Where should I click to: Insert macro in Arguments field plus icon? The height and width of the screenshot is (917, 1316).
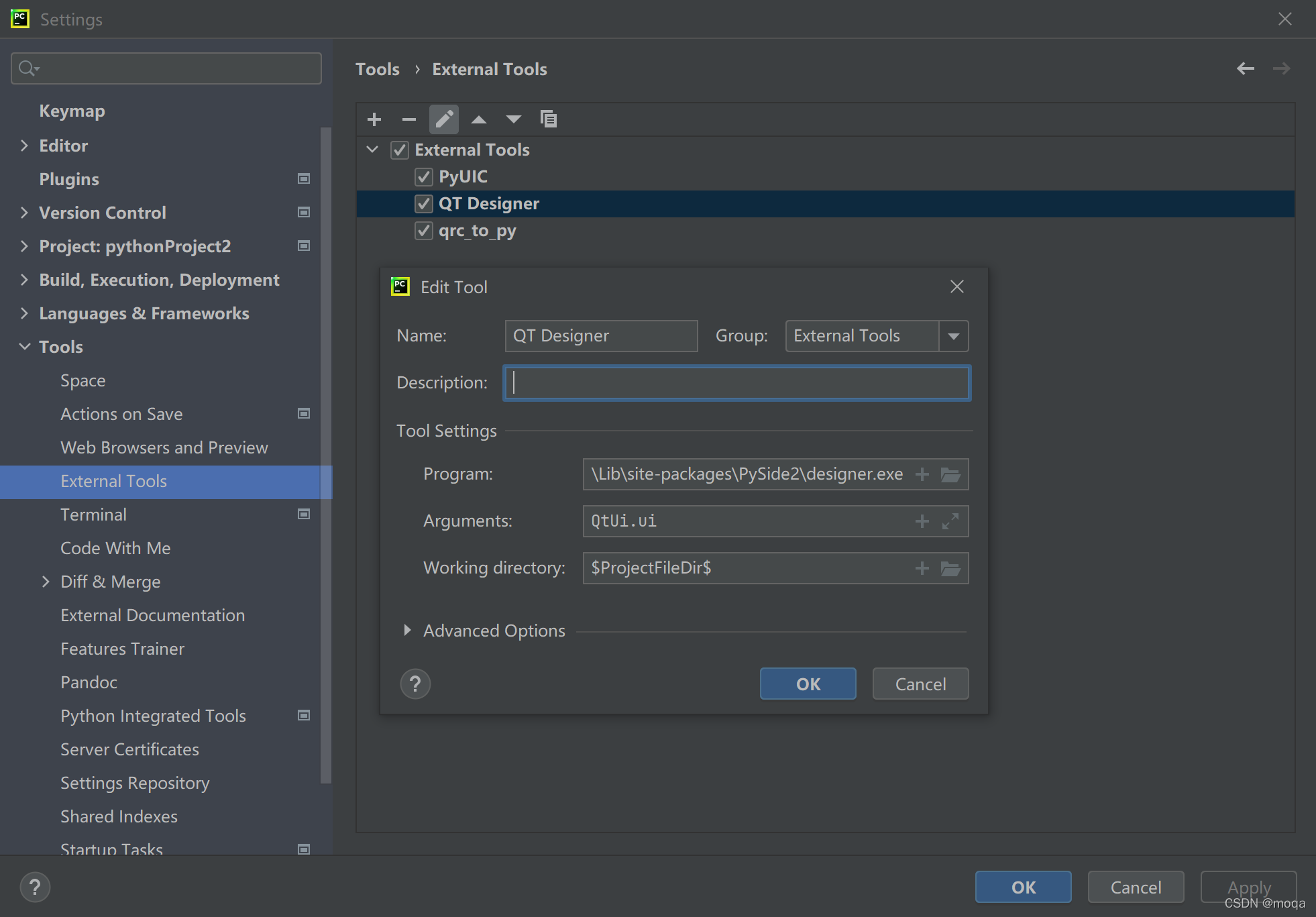point(922,521)
